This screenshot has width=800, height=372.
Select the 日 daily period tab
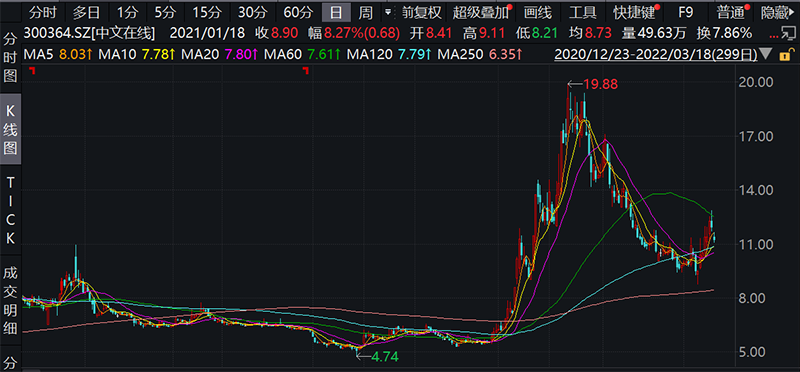click(x=336, y=12)
